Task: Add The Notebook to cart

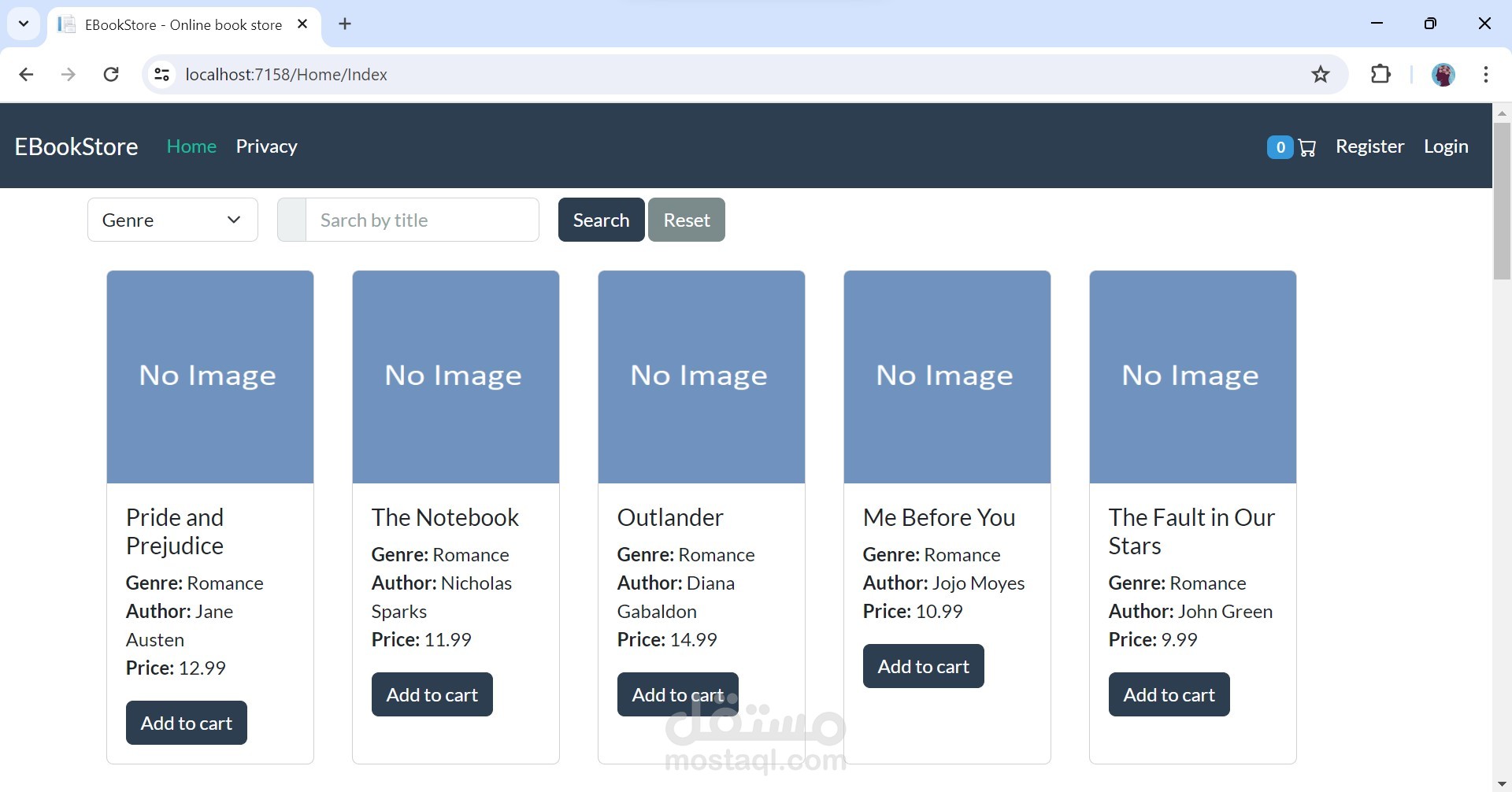Action: [x=432, y=694]
